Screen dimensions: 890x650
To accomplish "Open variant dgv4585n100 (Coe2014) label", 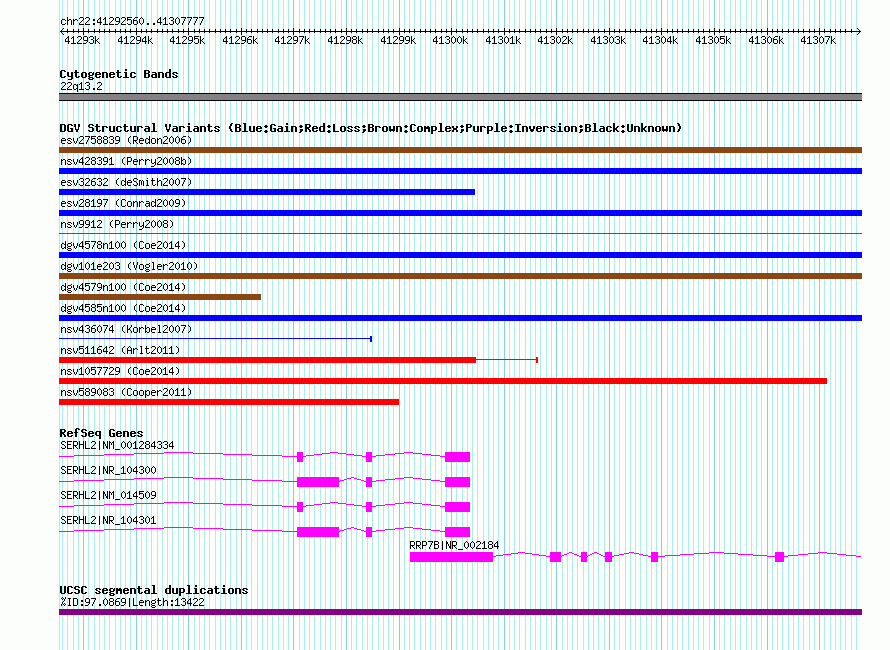I will tap(123, 308).
